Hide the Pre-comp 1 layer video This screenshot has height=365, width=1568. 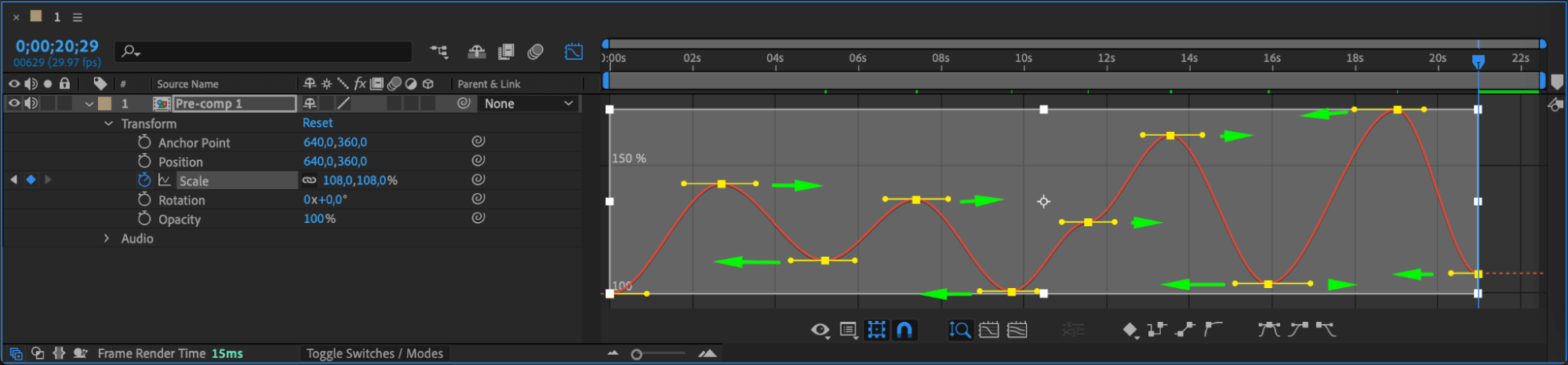(x=14, y=103)
